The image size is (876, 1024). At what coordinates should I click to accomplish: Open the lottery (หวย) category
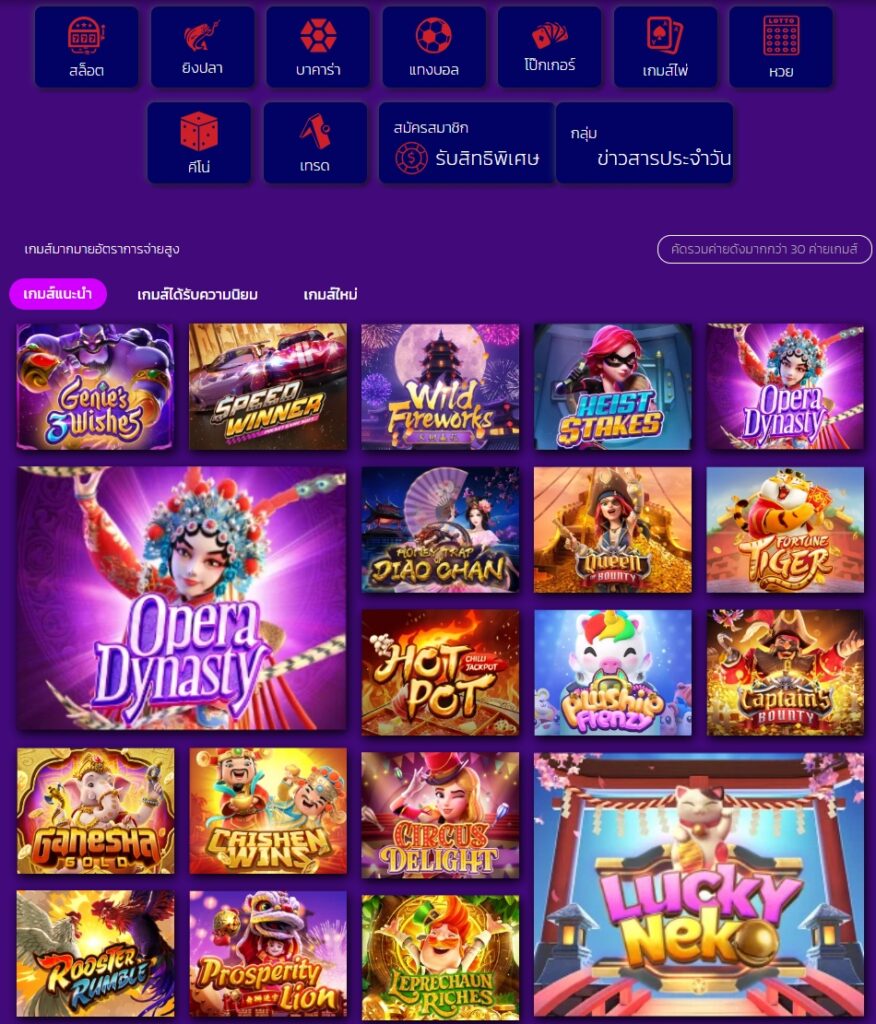781,47
